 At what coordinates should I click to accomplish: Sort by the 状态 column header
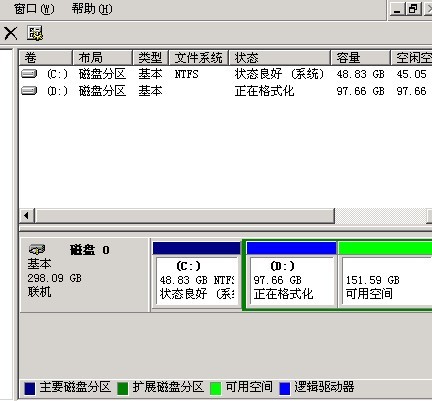[280, 58]
